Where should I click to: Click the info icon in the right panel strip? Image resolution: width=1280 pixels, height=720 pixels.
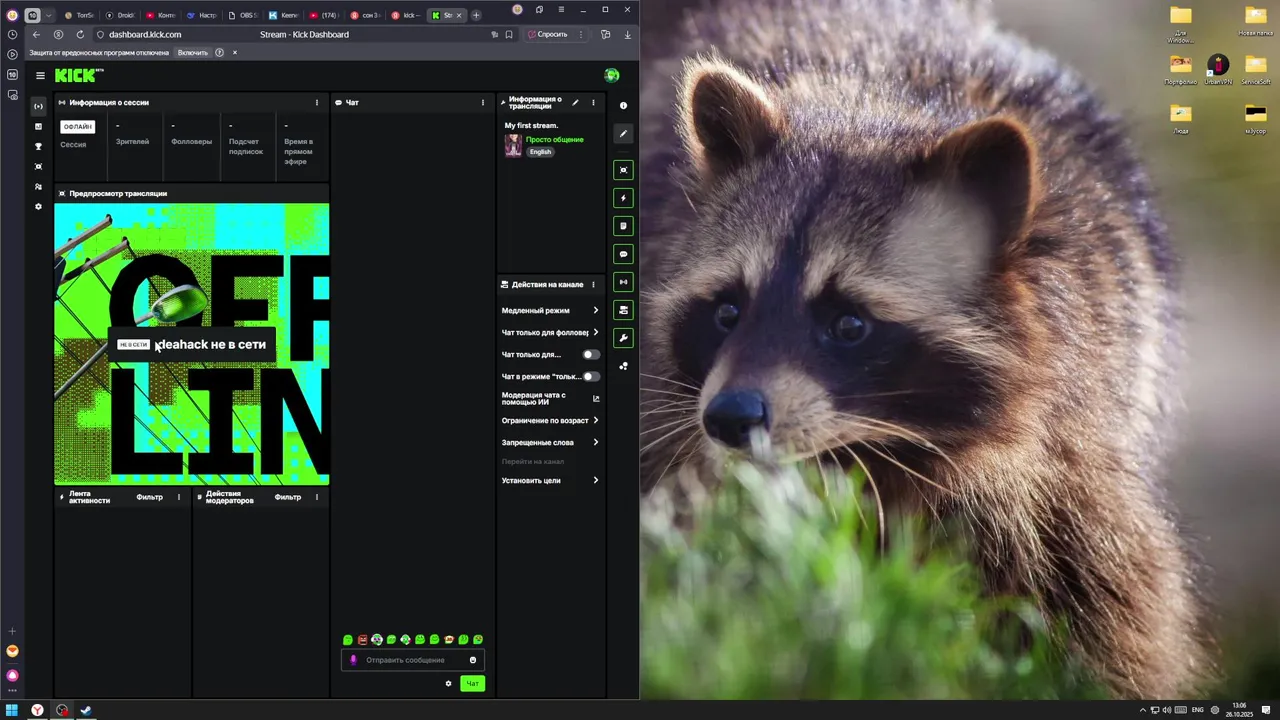(623, 105)
